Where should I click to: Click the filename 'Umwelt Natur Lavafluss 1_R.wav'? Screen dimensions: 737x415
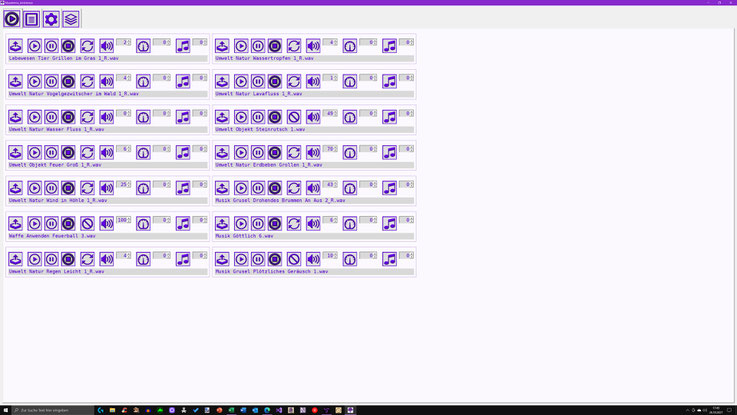(x=259, y=94)
